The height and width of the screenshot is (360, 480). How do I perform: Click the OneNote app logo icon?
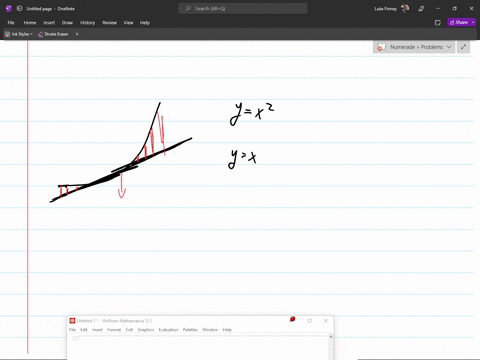8,8
